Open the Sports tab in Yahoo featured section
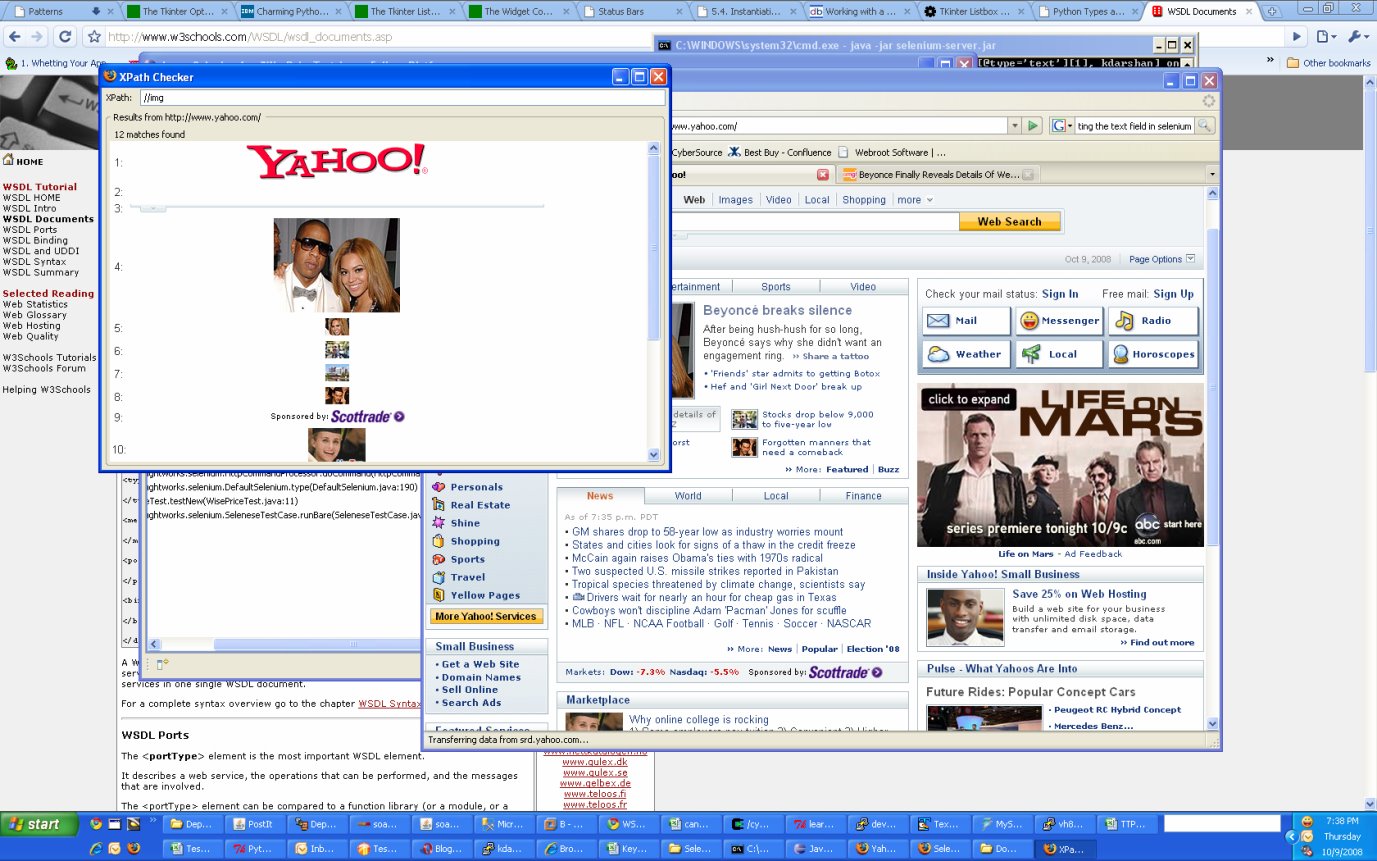This screenshot has width=1377, height=861. (775, 286)
